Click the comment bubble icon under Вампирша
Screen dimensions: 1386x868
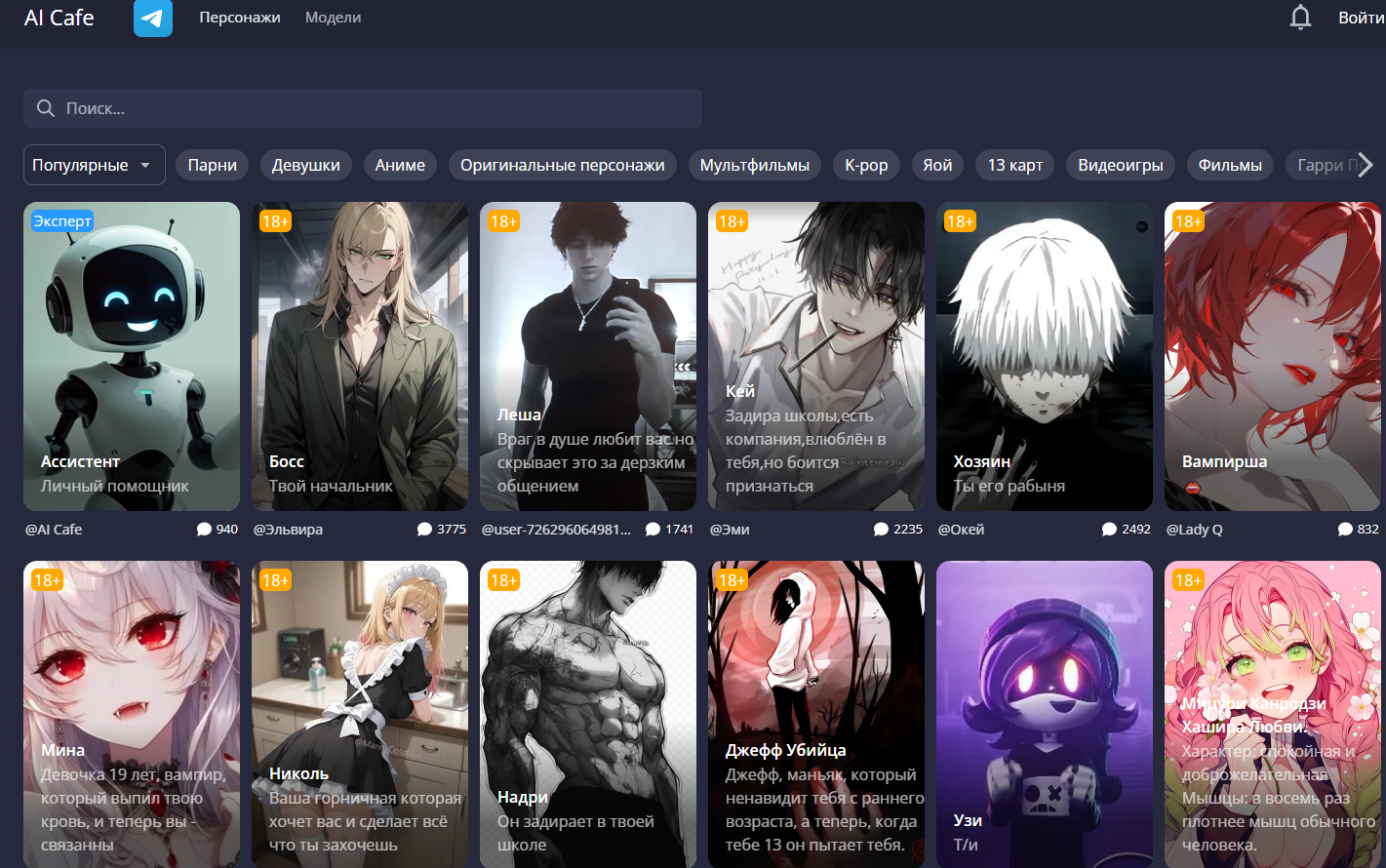[1345, 529]
